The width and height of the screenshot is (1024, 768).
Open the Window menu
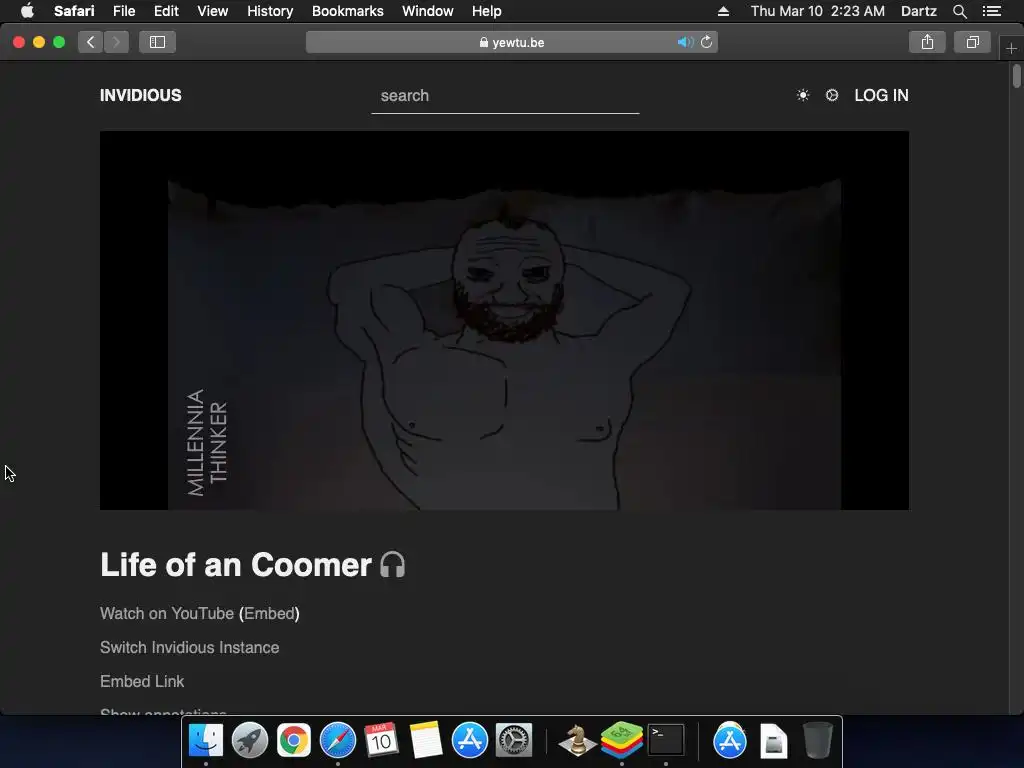428,11
